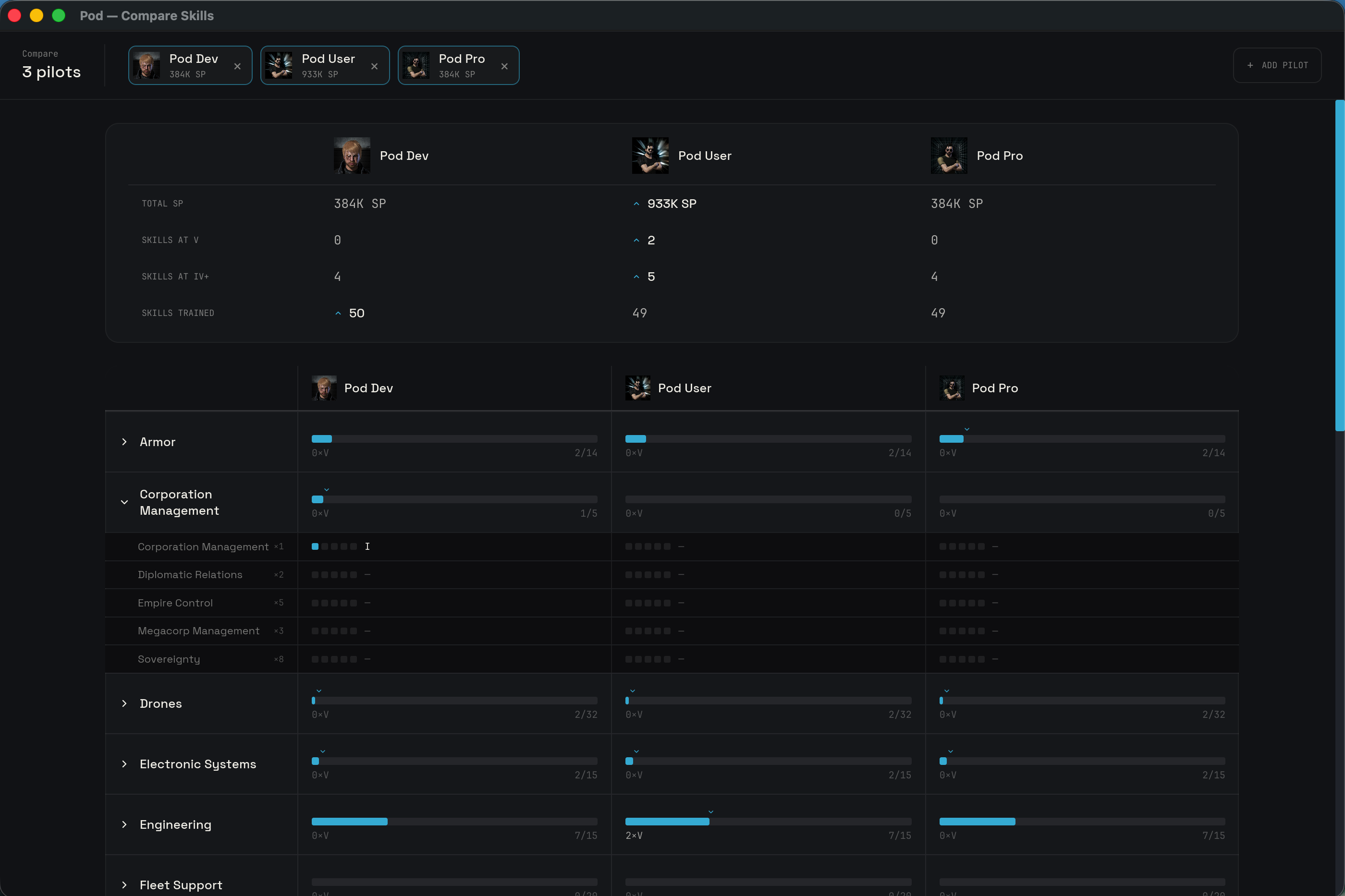Expand the Fleet Support skill group
Image resolution: width=1345 pixels, height=896 pixels.
pyautogui.click(x=124, y=885)
